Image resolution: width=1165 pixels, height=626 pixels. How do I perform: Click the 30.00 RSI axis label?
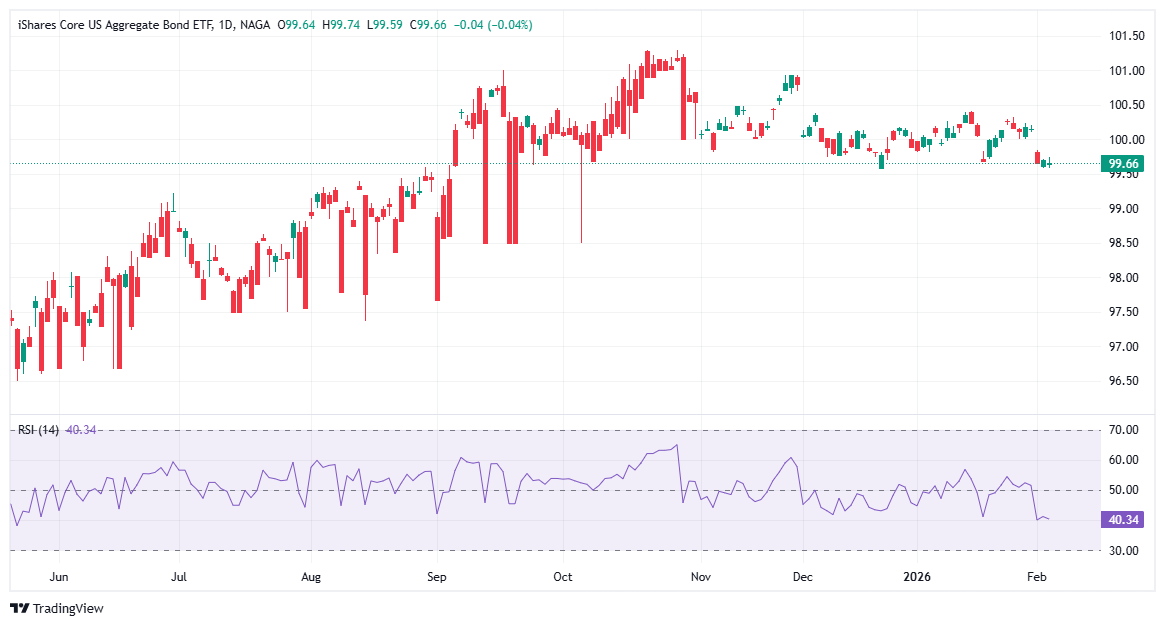[1123, 550]
